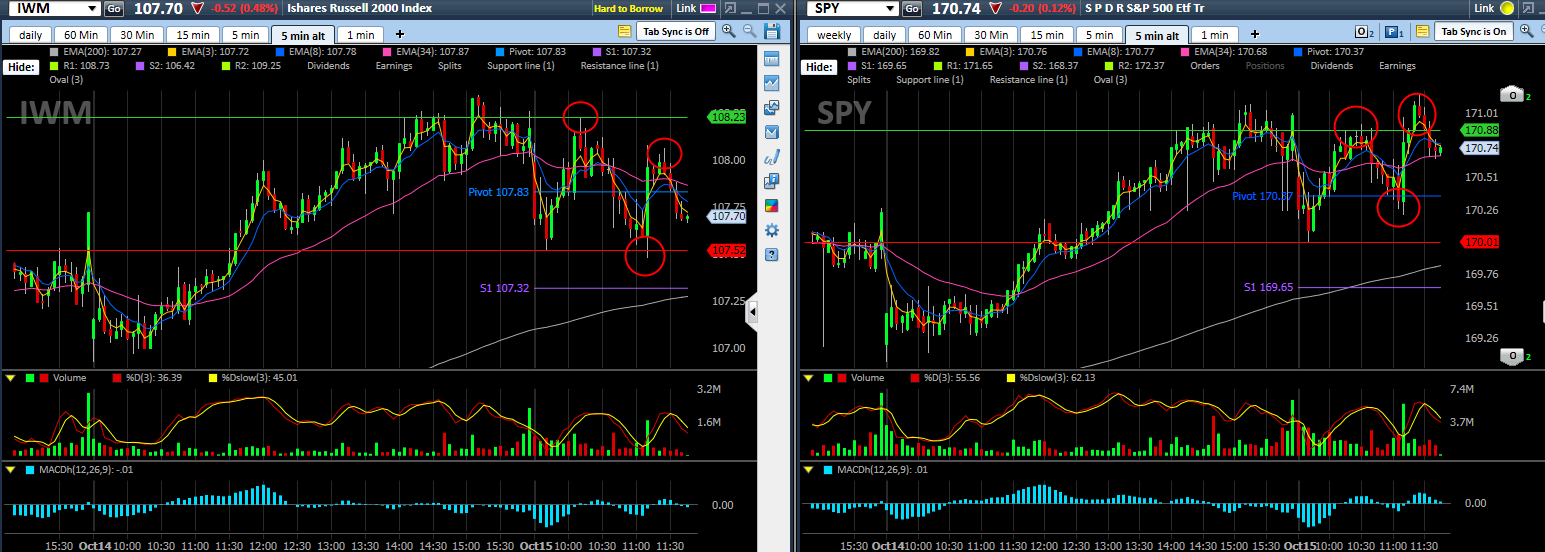Click the Positions P indicator in SPY toolbar
This screenshot has width=1545, height=552.
click(1396, 32)
